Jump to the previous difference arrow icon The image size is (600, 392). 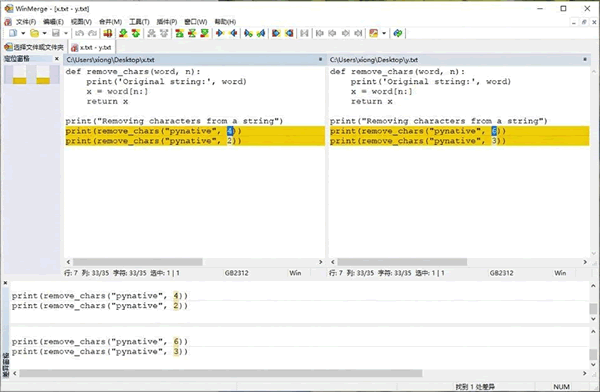tap(135, 33)
